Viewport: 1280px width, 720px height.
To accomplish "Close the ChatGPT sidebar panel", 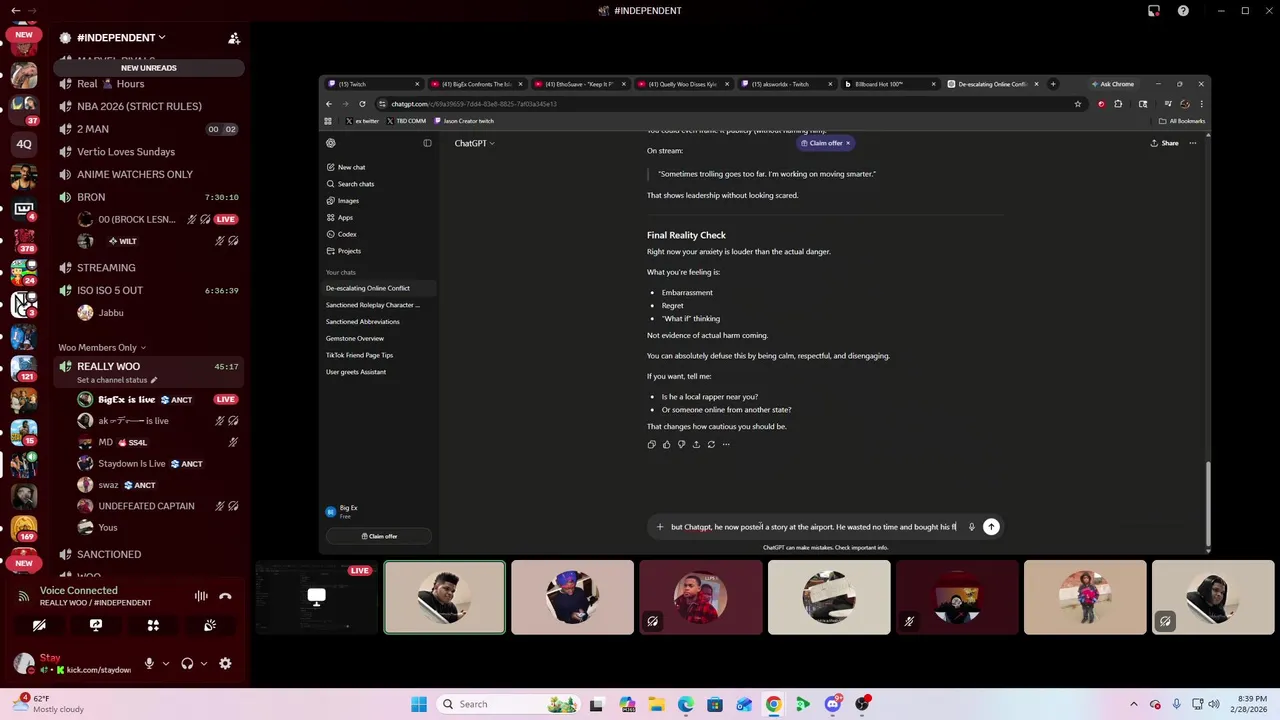I will point(427,143).
